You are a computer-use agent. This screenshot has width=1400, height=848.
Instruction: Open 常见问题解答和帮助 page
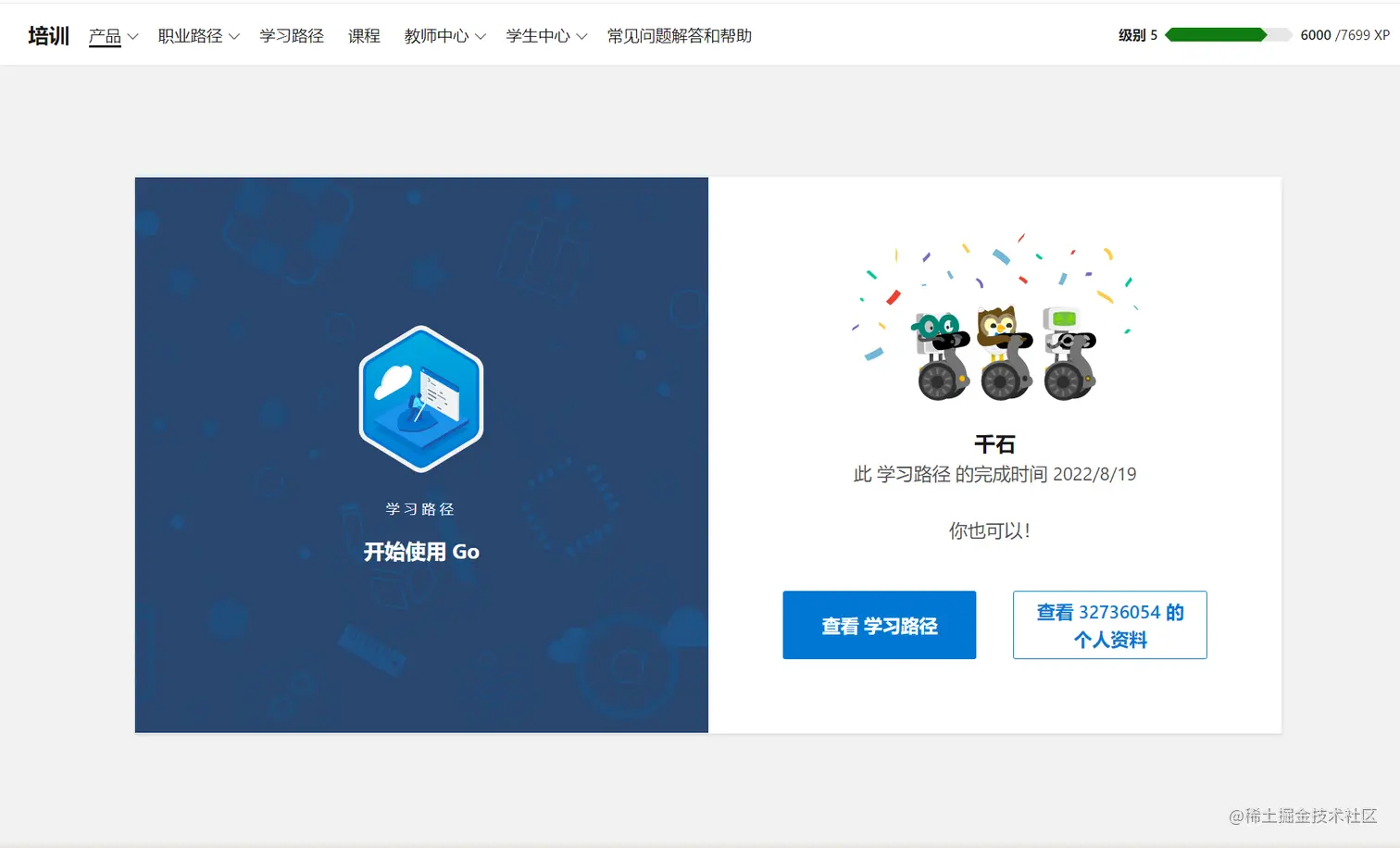point(679,36)
